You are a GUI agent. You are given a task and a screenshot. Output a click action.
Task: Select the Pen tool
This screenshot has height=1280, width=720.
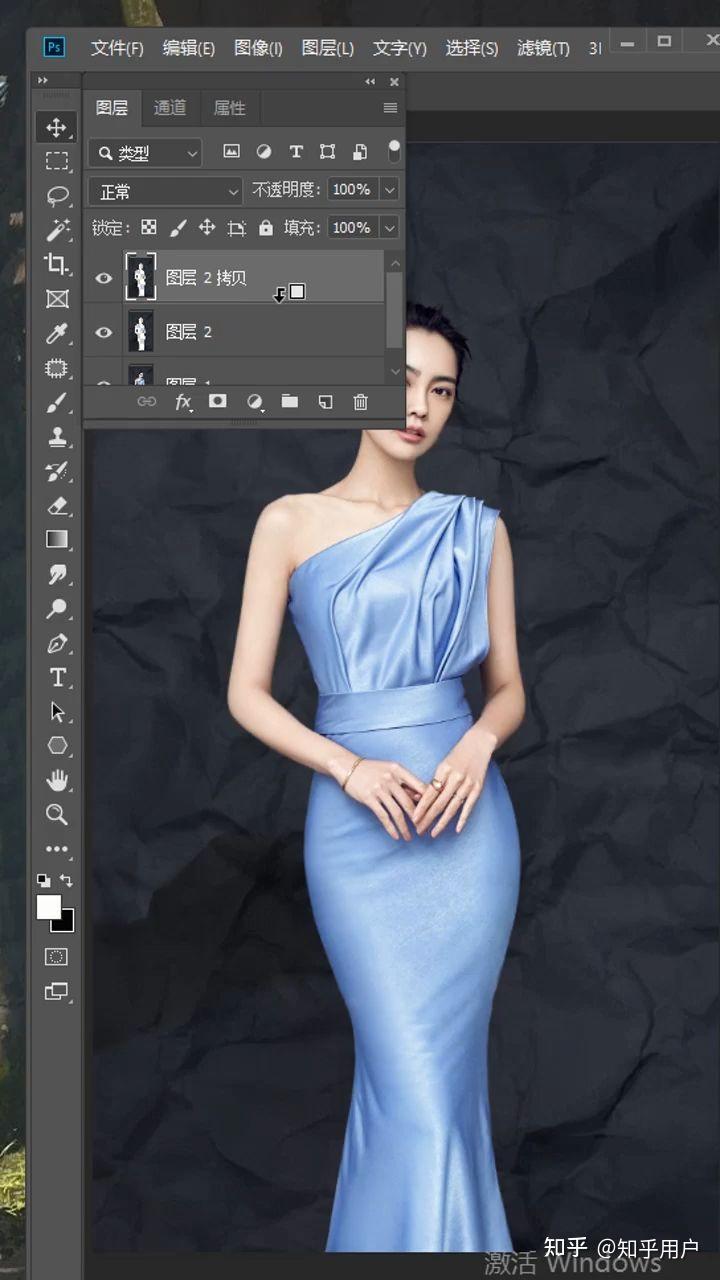[x=57, y=644]
